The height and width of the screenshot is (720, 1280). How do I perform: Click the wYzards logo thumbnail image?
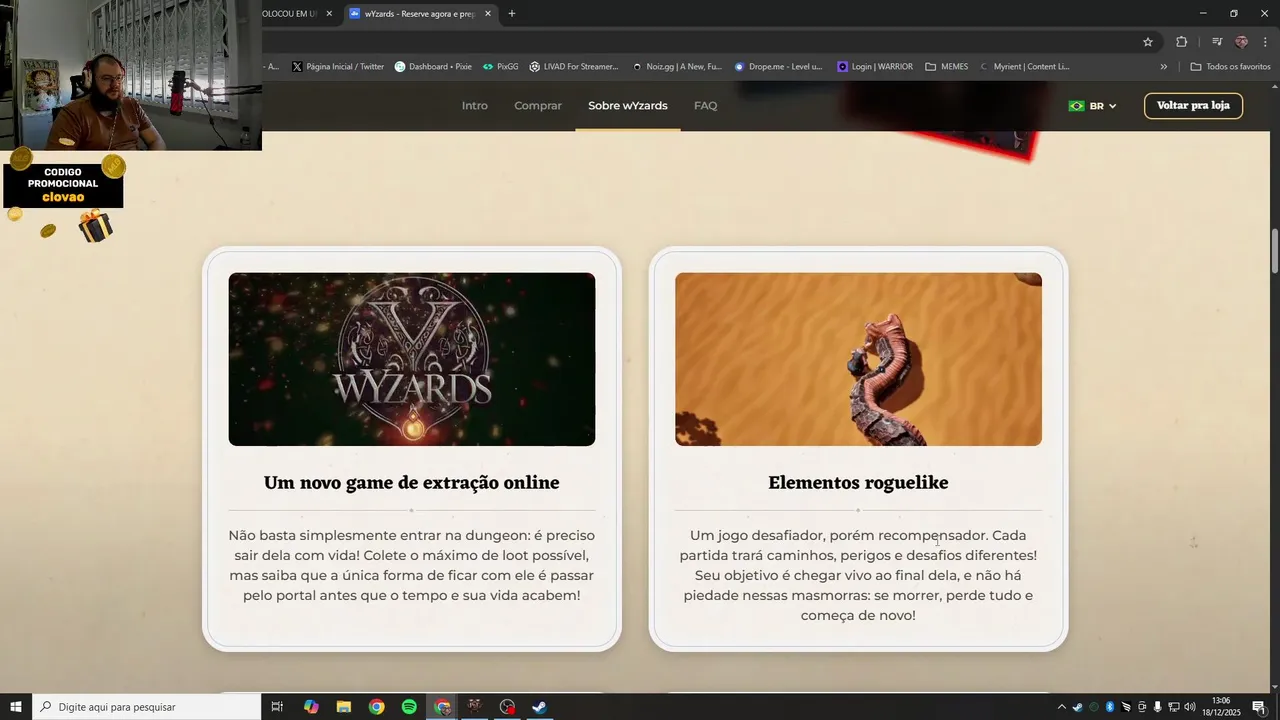pos(412,359)
